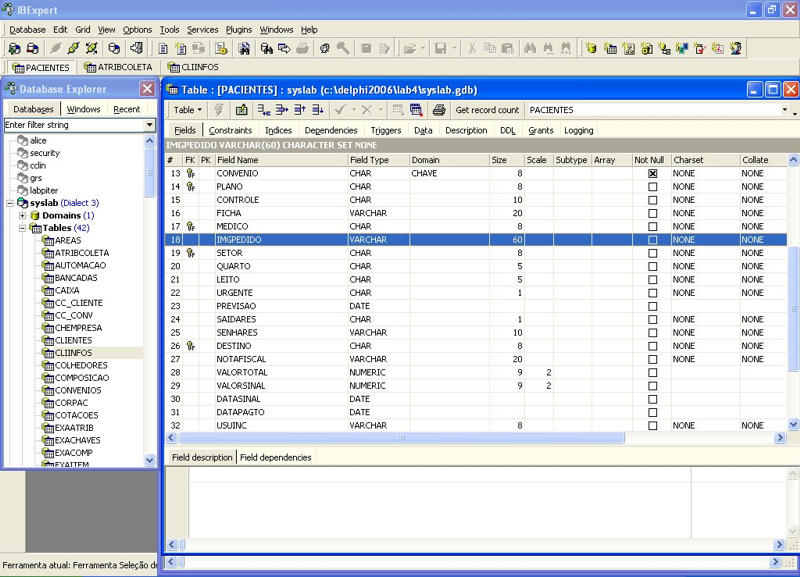
Task: Click the Empty Table icon with red mark
Action: point(416,110)
